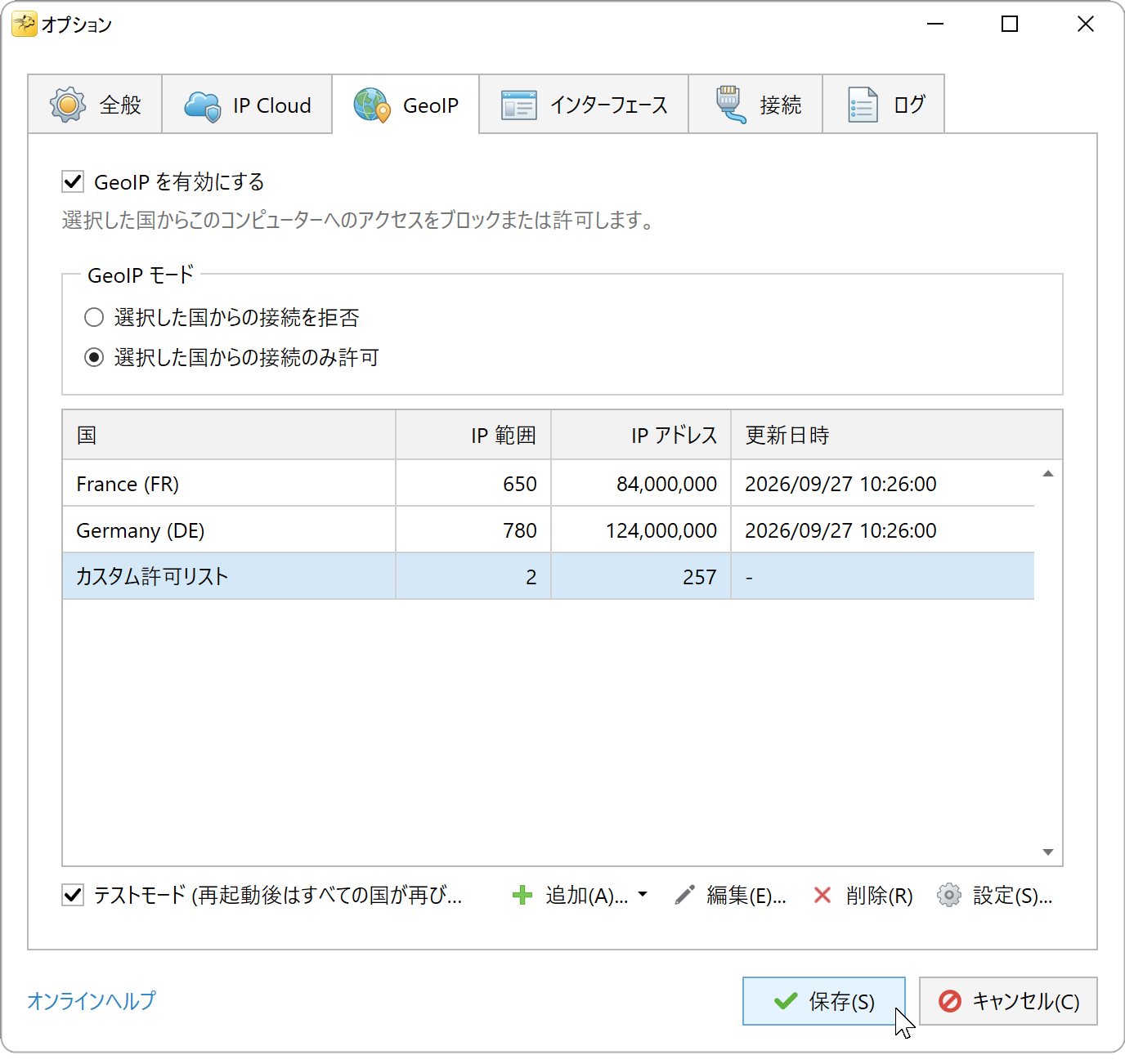Click the gear icon on the 全般 tab
The height and width of the screenshot is (1064, 1125).
(68, 105)
